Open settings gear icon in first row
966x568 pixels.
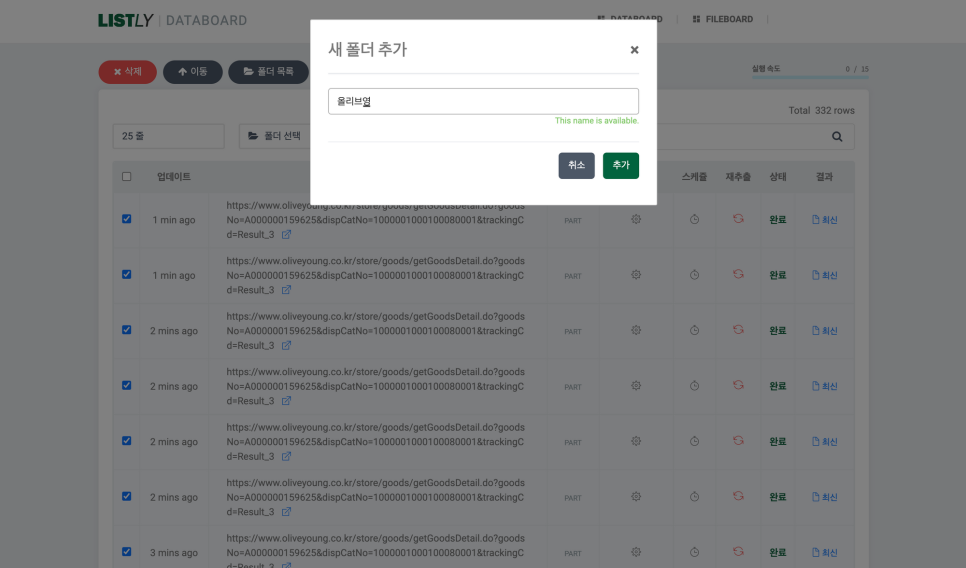coord(636,219)
